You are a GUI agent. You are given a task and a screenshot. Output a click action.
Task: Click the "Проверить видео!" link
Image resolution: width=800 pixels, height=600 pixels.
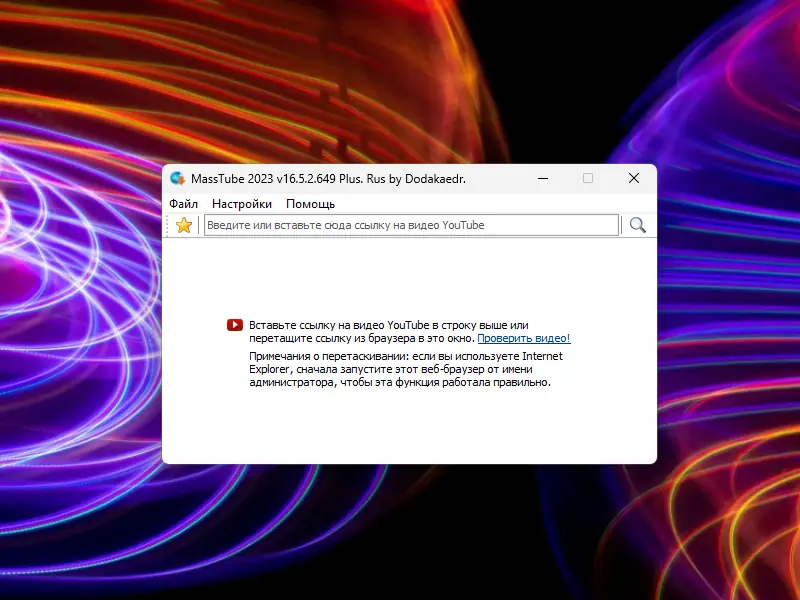coord(525,338)
